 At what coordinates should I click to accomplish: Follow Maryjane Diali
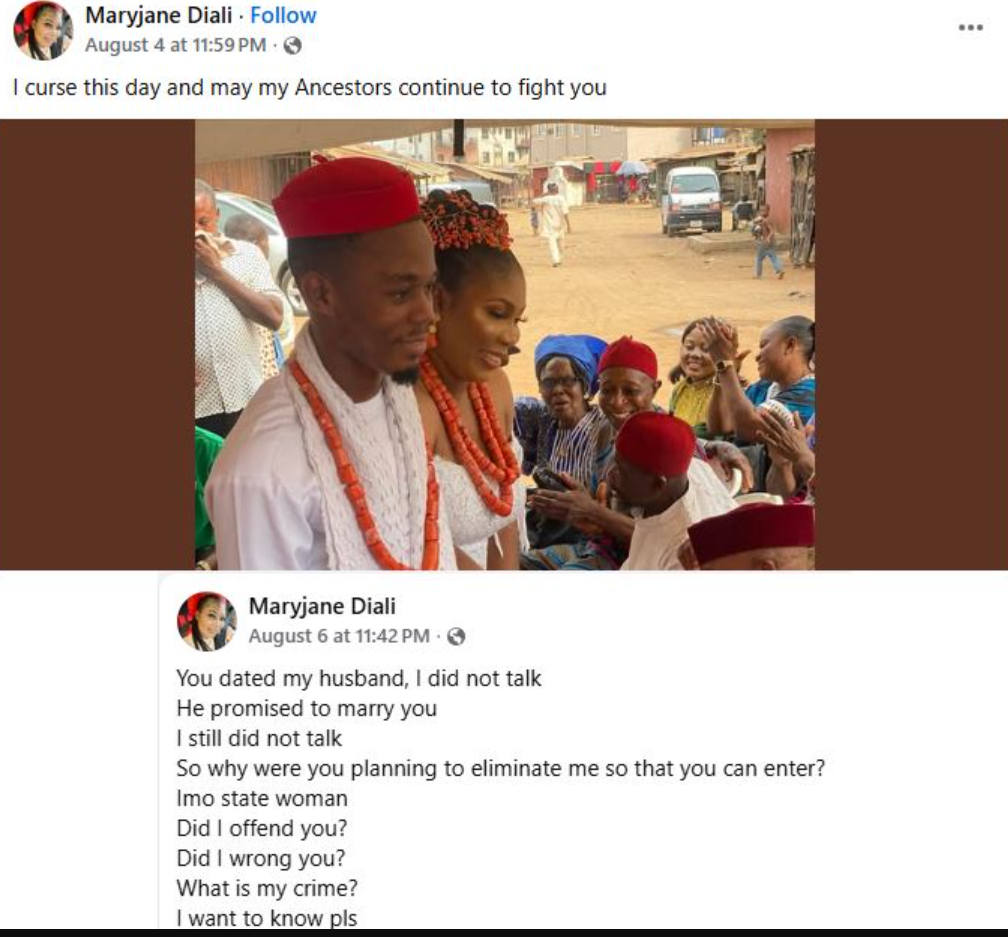click(283, 16)
